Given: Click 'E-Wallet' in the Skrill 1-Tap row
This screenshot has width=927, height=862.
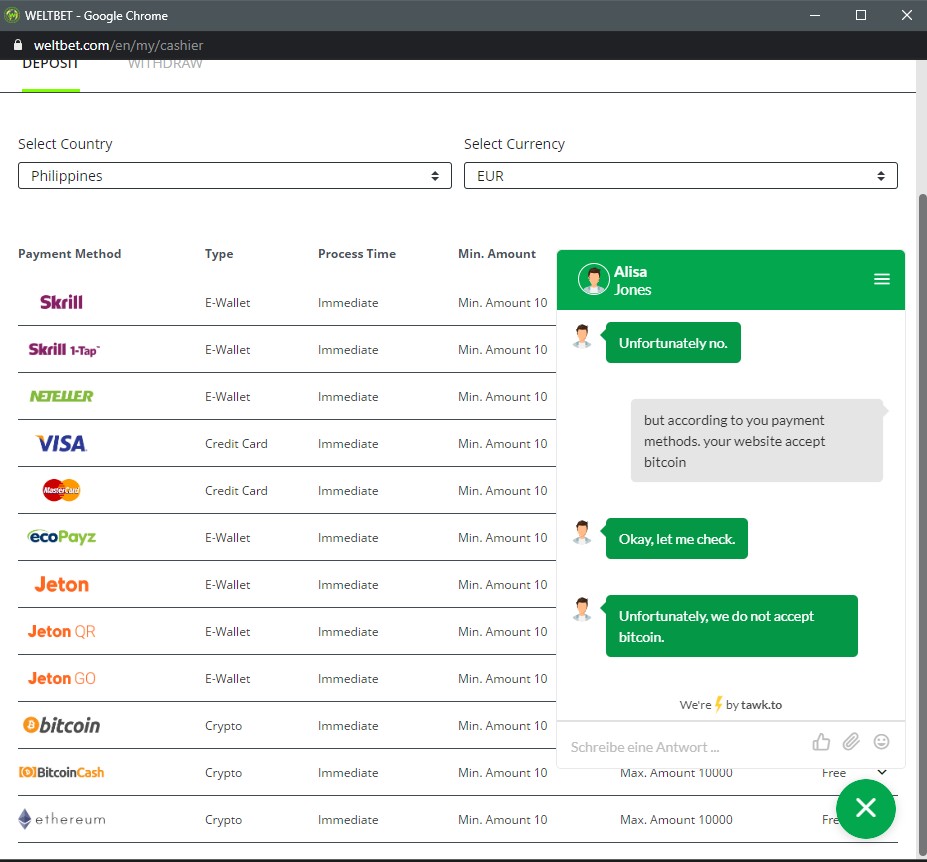Looking at the screenshot, I should click(x=227, y=349).
